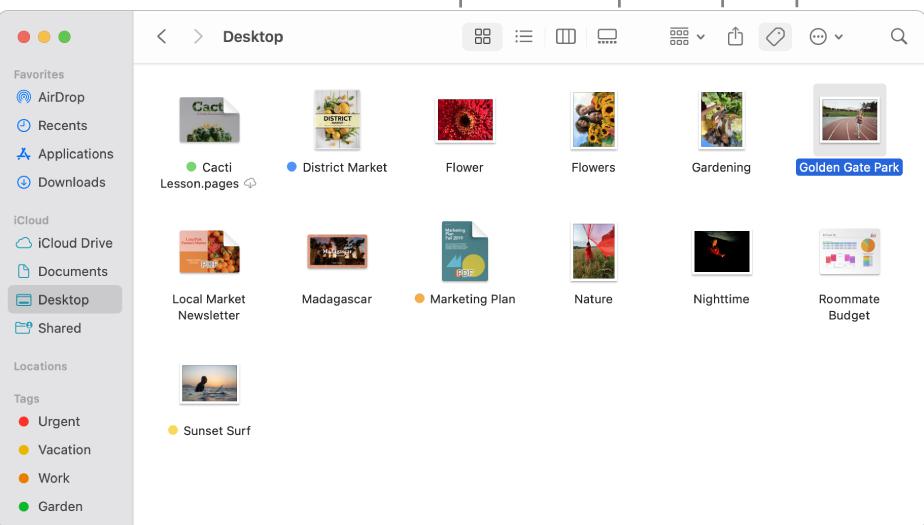Select the Flowers sunflower photo
Image resolution: width=924 pixels, height=525 pixels.
point(593,120)
